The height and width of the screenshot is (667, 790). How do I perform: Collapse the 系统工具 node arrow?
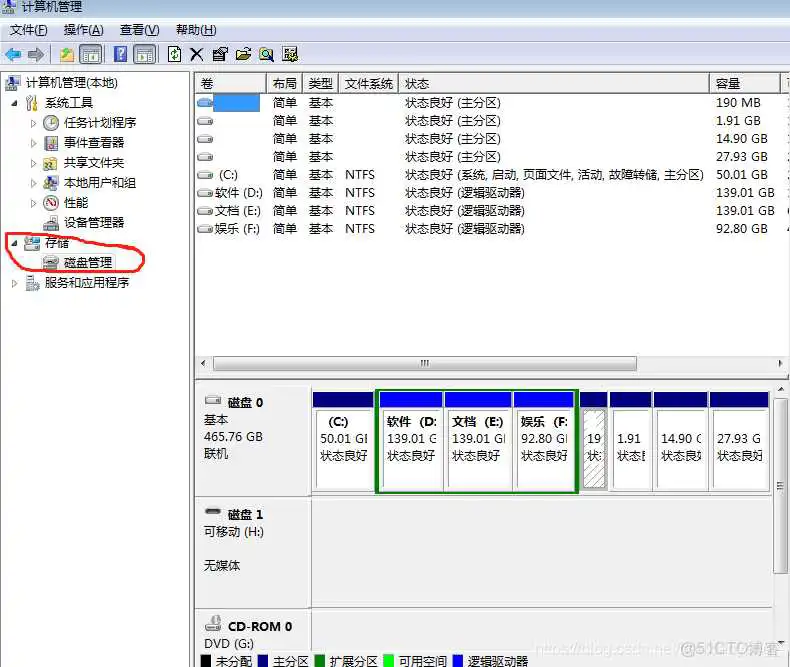14,103
